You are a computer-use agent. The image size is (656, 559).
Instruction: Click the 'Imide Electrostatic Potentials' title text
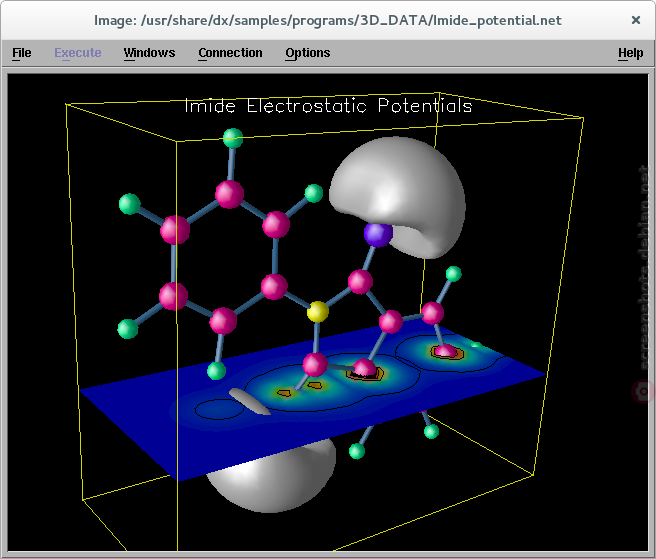point(328,106)
